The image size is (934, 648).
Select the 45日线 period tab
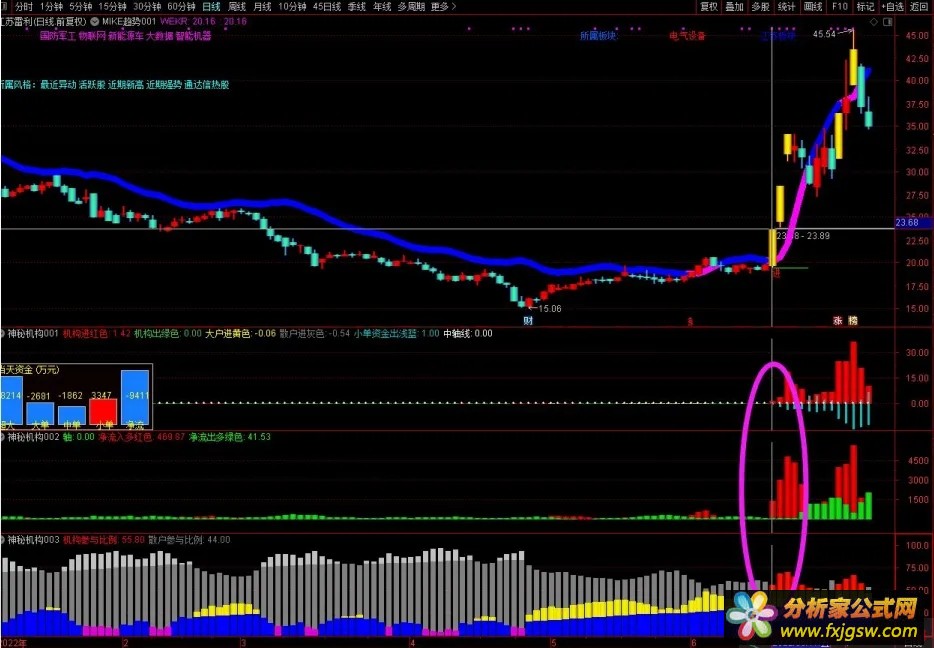tap(326, 7)
